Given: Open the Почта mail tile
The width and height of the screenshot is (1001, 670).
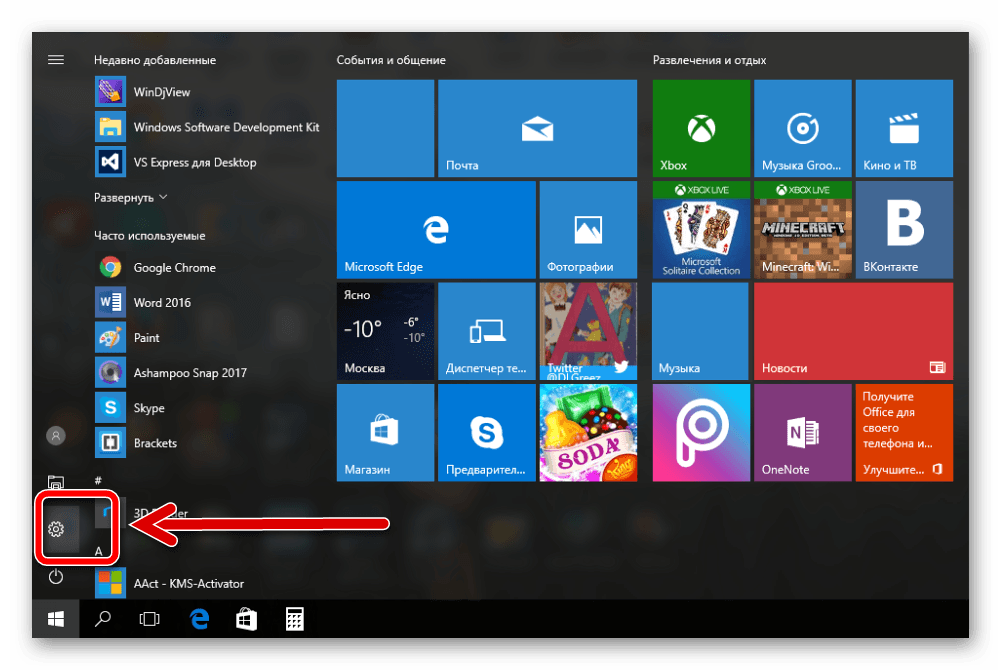Looking at the screenshot, I should click(x=537, y=128).
